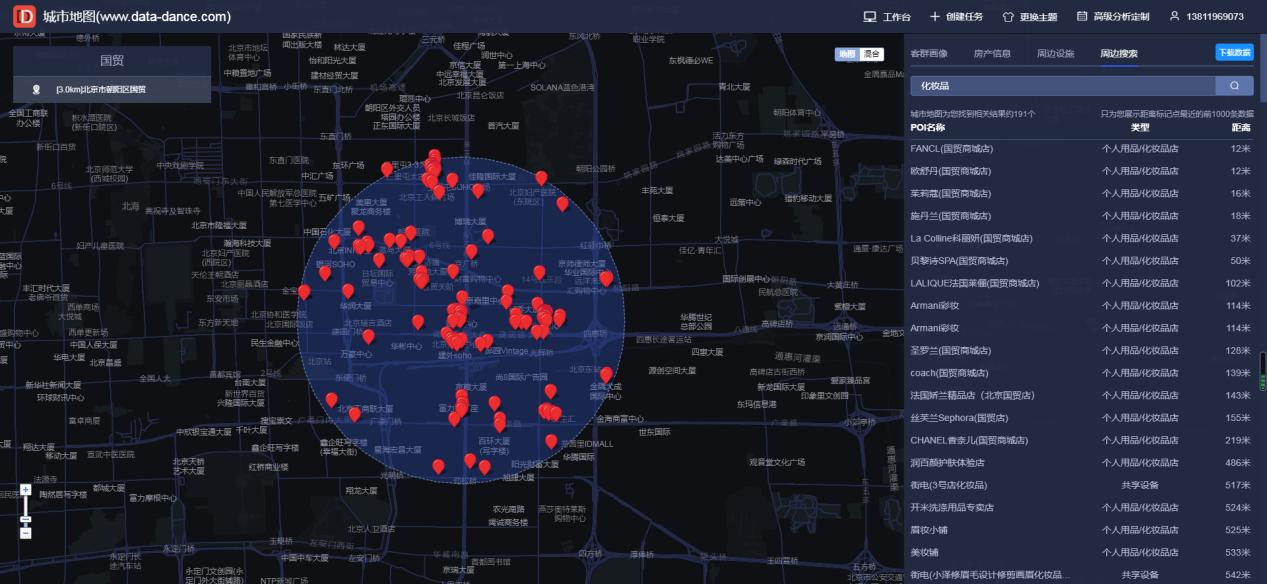The image size is (1267, 584).
Task: Switch to the 房产信息 tab
Action: pyautogui.click(x=992, y=54)
